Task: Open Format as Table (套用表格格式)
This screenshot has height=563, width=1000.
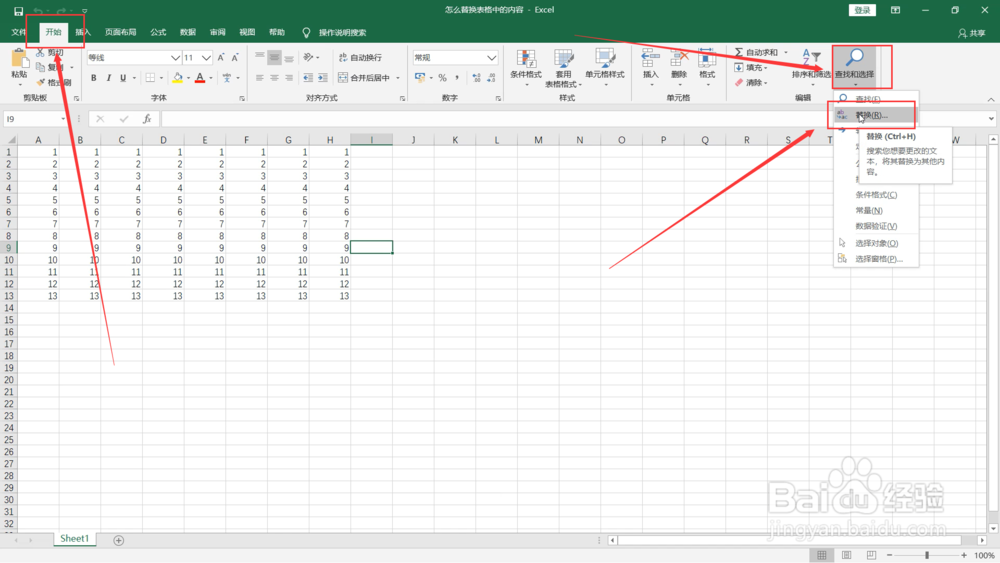Action: coord(563,67)
